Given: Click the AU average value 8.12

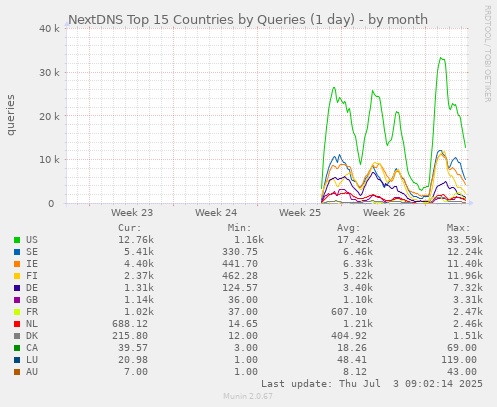Looking at the screenshot, I should tap(355, 372).
